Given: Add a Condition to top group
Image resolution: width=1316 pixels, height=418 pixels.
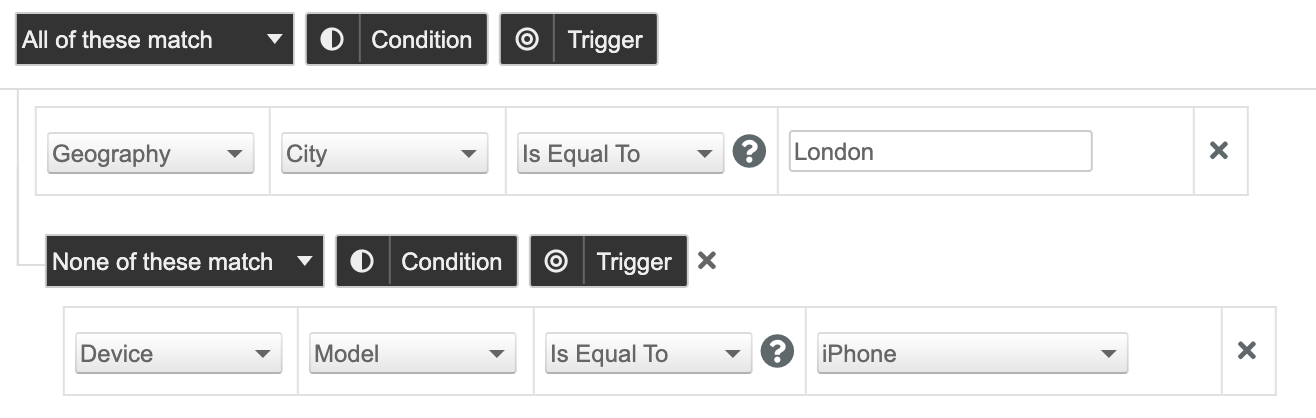Looking at the screenshot, I should tap(397, 40).
